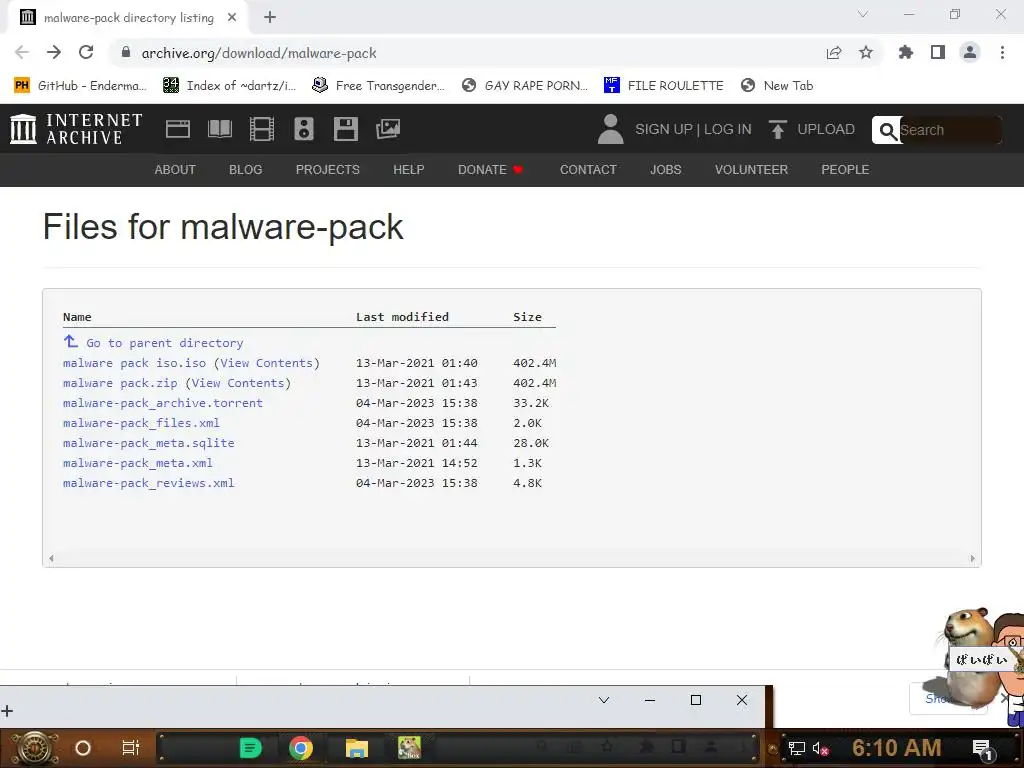Screen dimensions: 1024x768
Task: Click the address bar URL
Action: (x=259, y=53)
